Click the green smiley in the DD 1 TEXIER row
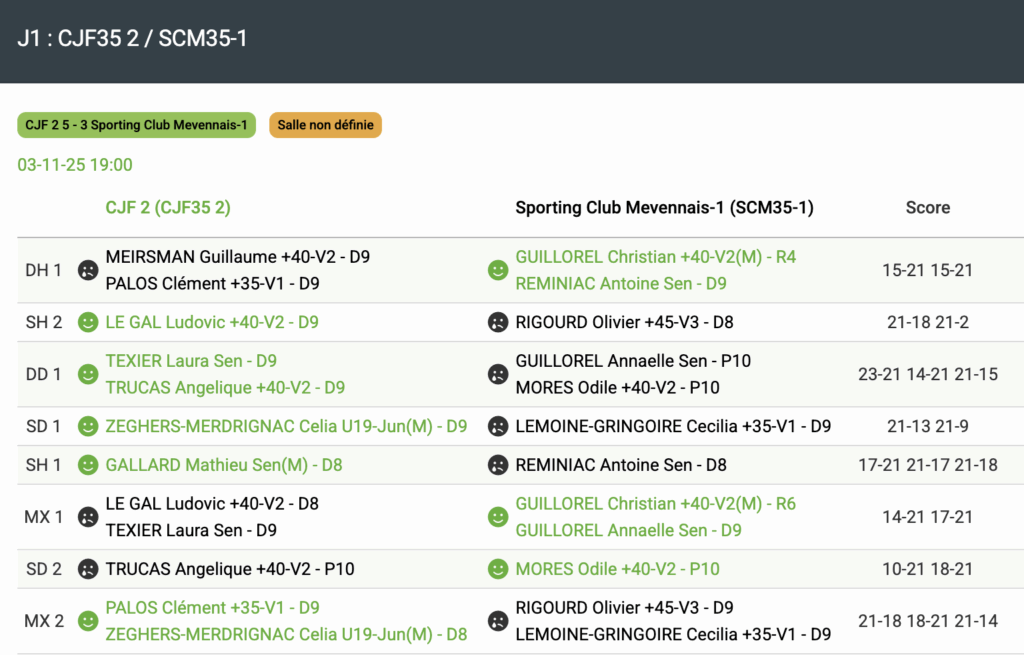Screen dimensions: 1024x655 tap(88, 374)
